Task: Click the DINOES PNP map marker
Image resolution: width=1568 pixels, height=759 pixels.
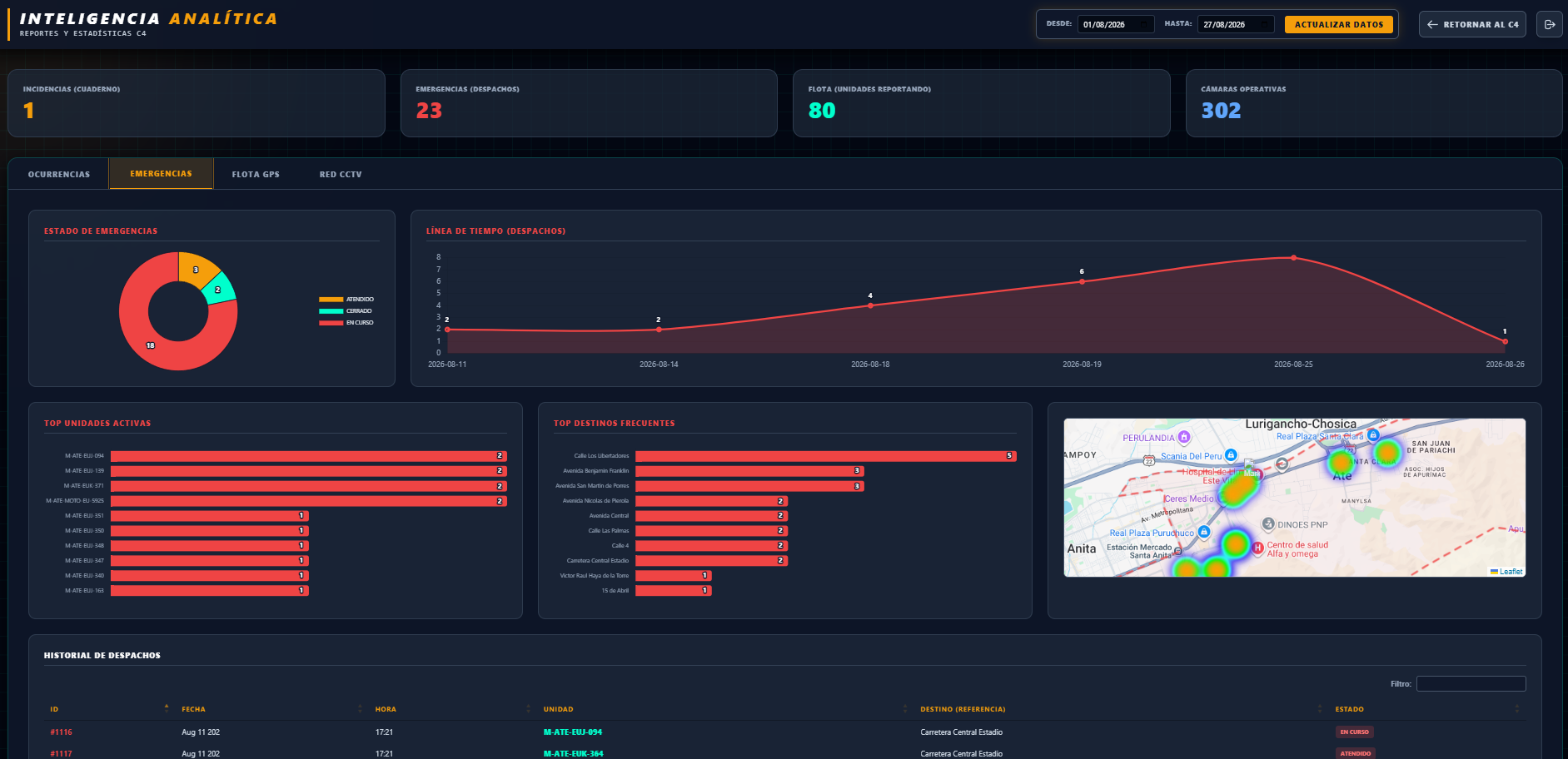Action: coord(1268,524)
